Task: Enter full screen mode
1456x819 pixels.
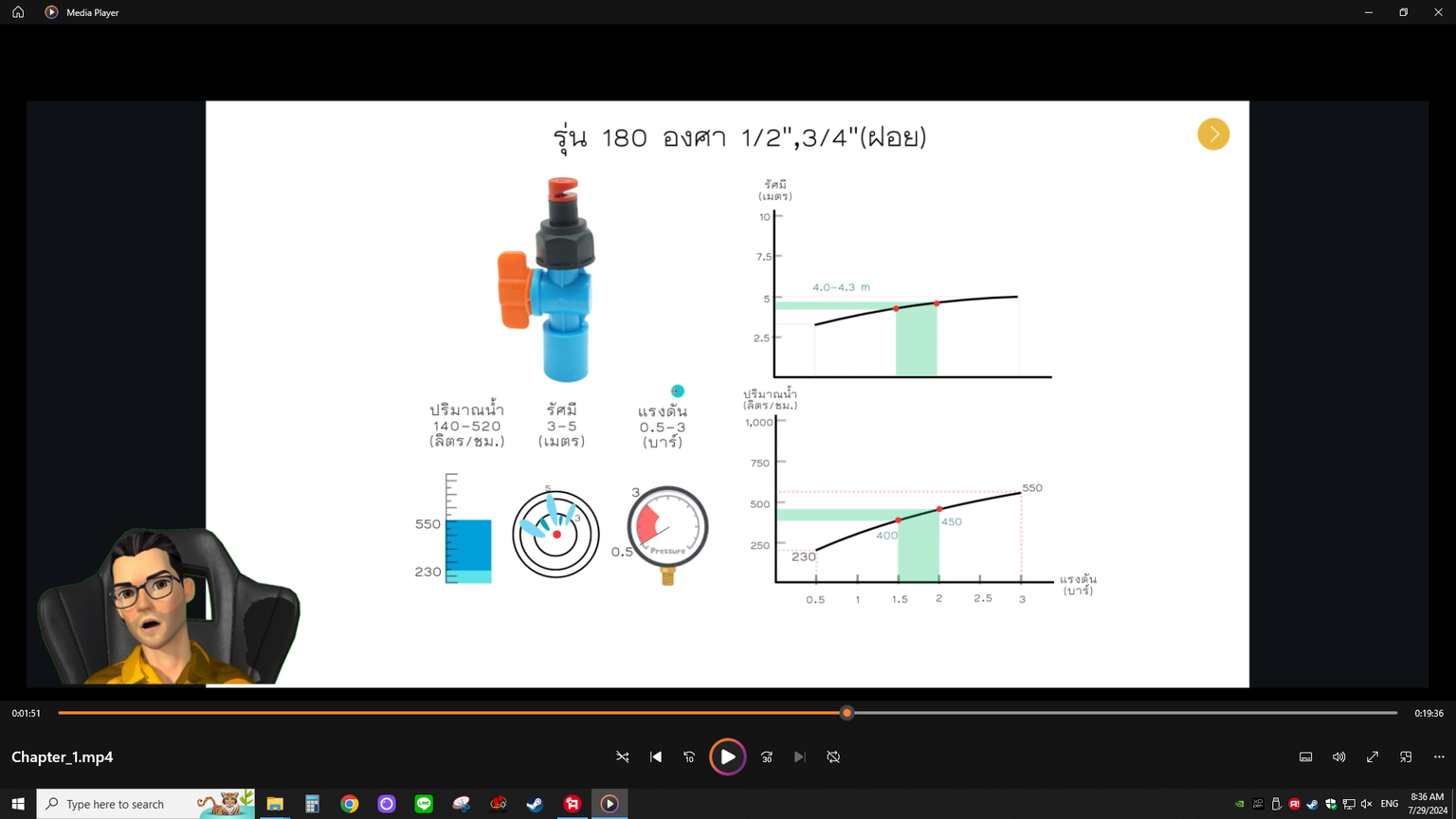Action: click(1372, 756)
